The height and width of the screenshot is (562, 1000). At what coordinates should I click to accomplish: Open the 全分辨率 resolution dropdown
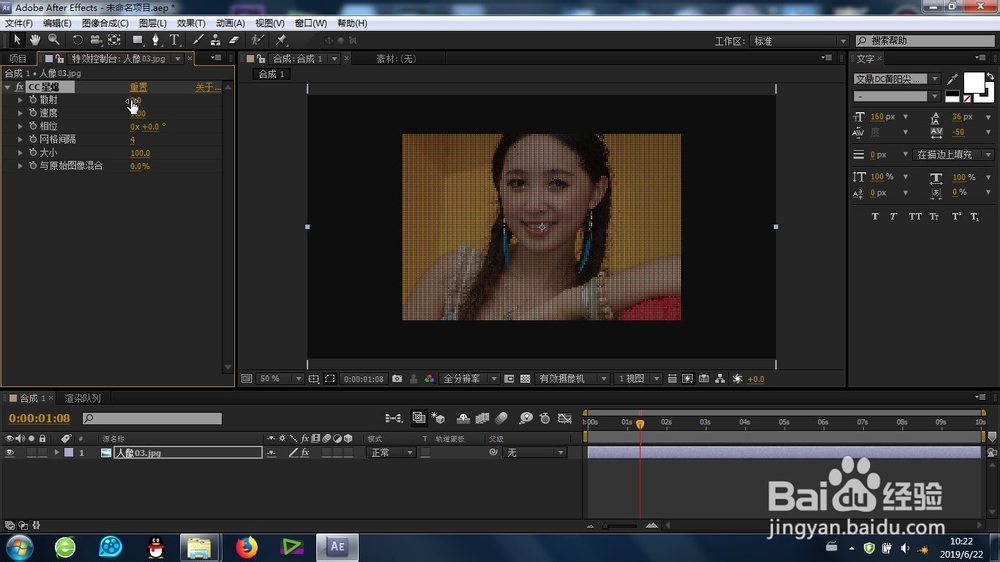(x=469, y=379)
